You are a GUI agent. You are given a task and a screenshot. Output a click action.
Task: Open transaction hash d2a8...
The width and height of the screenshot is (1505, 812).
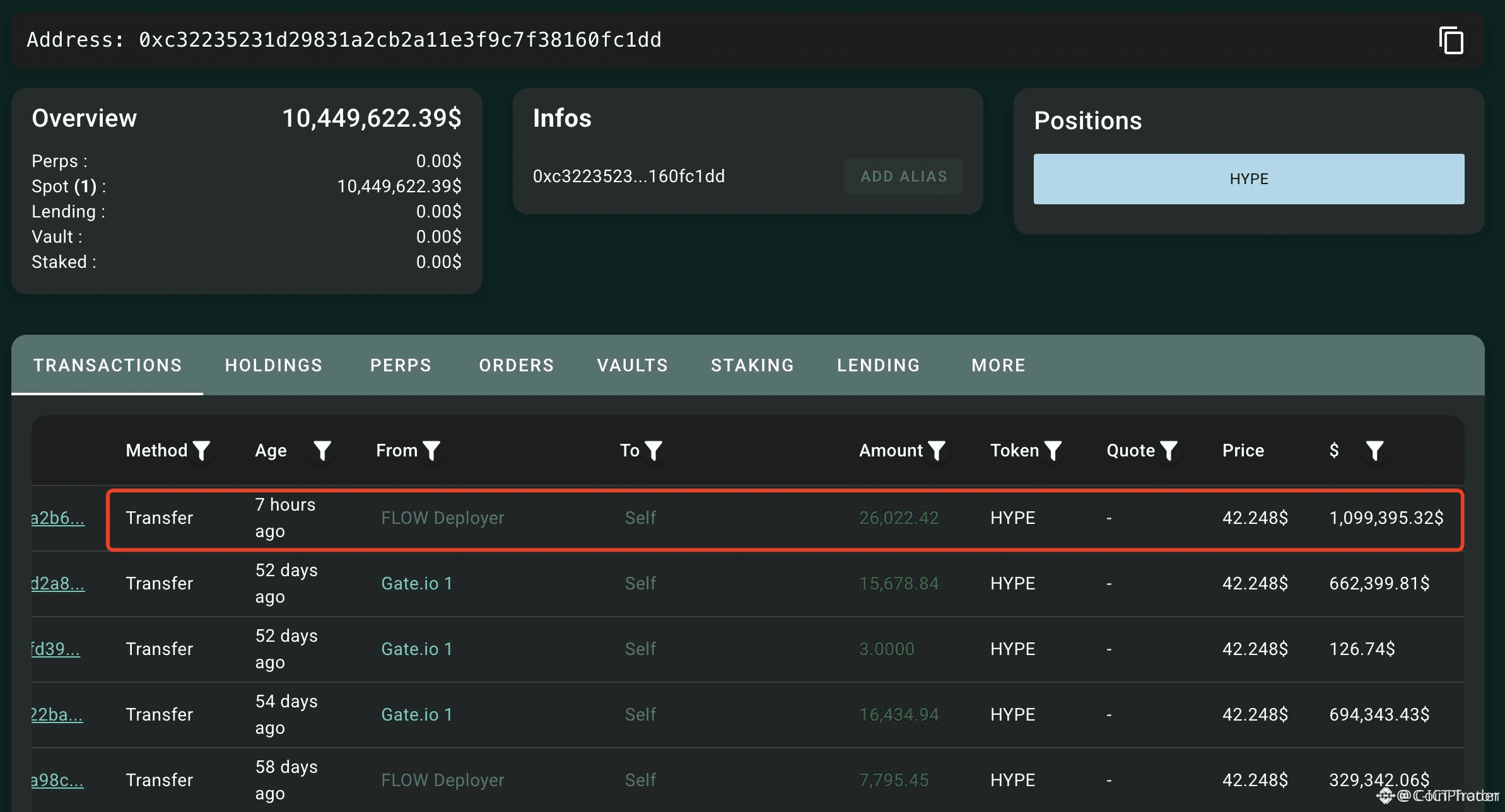57,584
